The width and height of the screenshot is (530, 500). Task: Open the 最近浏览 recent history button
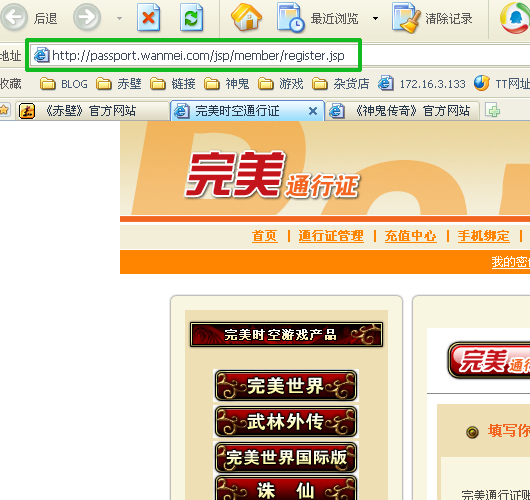pyautogui.click(x=318, y=18)
